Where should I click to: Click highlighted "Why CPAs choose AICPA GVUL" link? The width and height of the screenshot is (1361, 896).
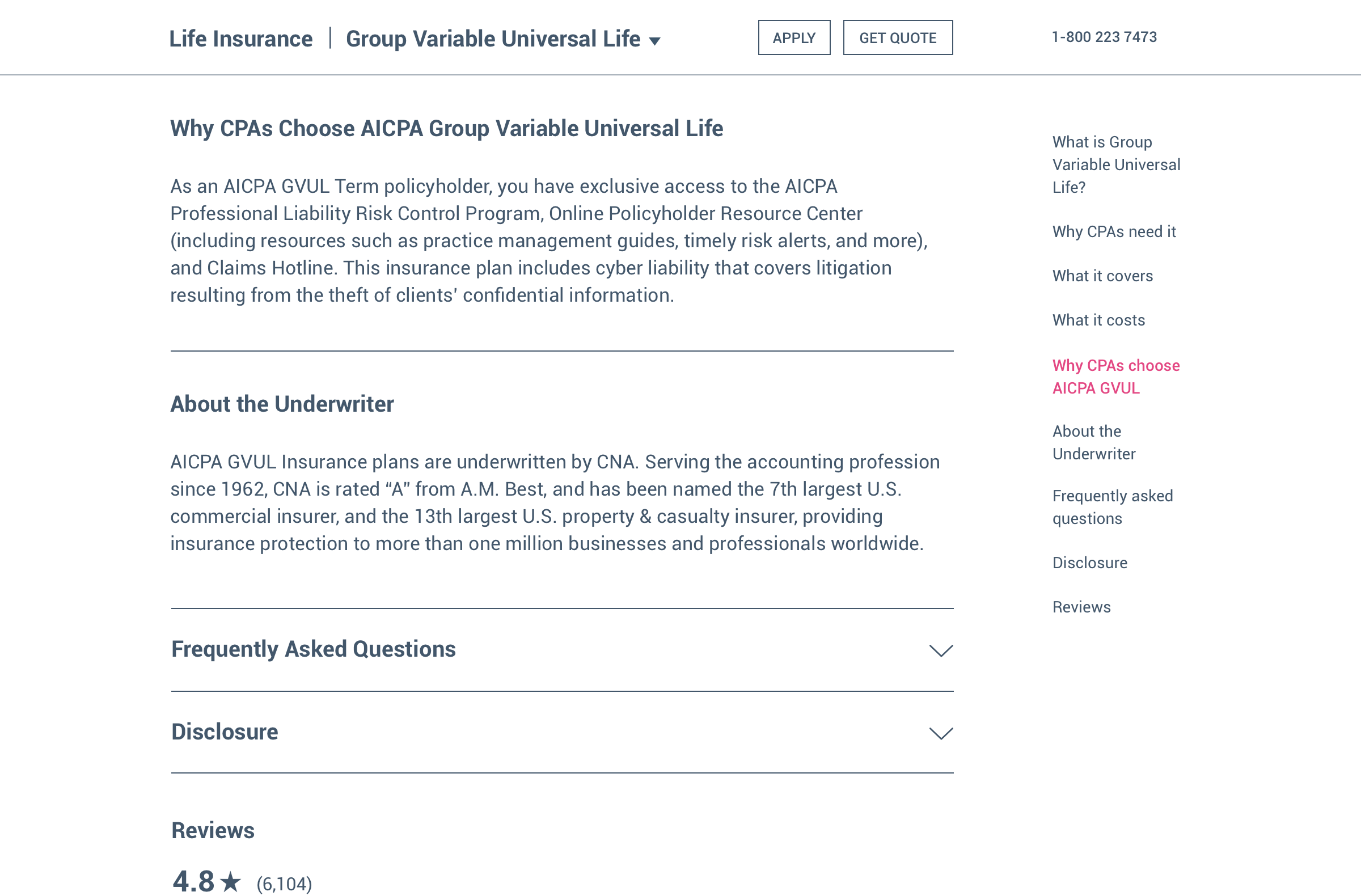[1115, 377]
